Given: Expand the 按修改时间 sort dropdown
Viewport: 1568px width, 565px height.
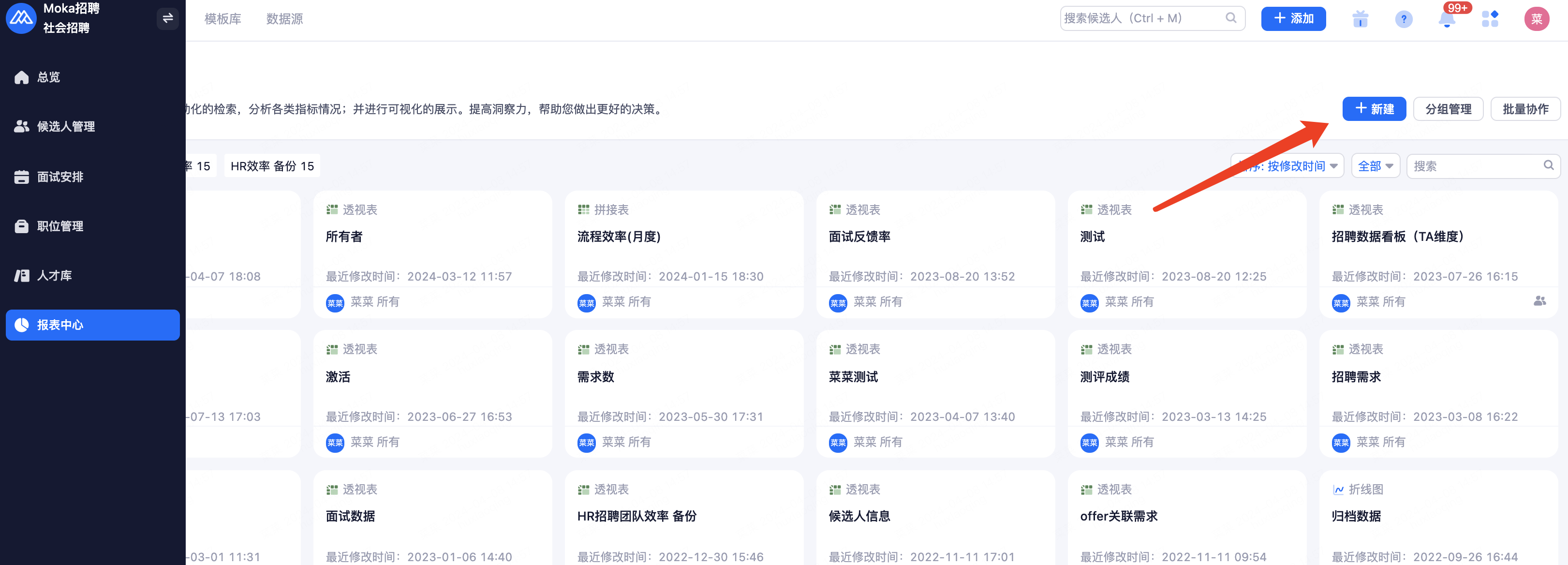Looking at the screenshot, I should tap(1287, 166).
